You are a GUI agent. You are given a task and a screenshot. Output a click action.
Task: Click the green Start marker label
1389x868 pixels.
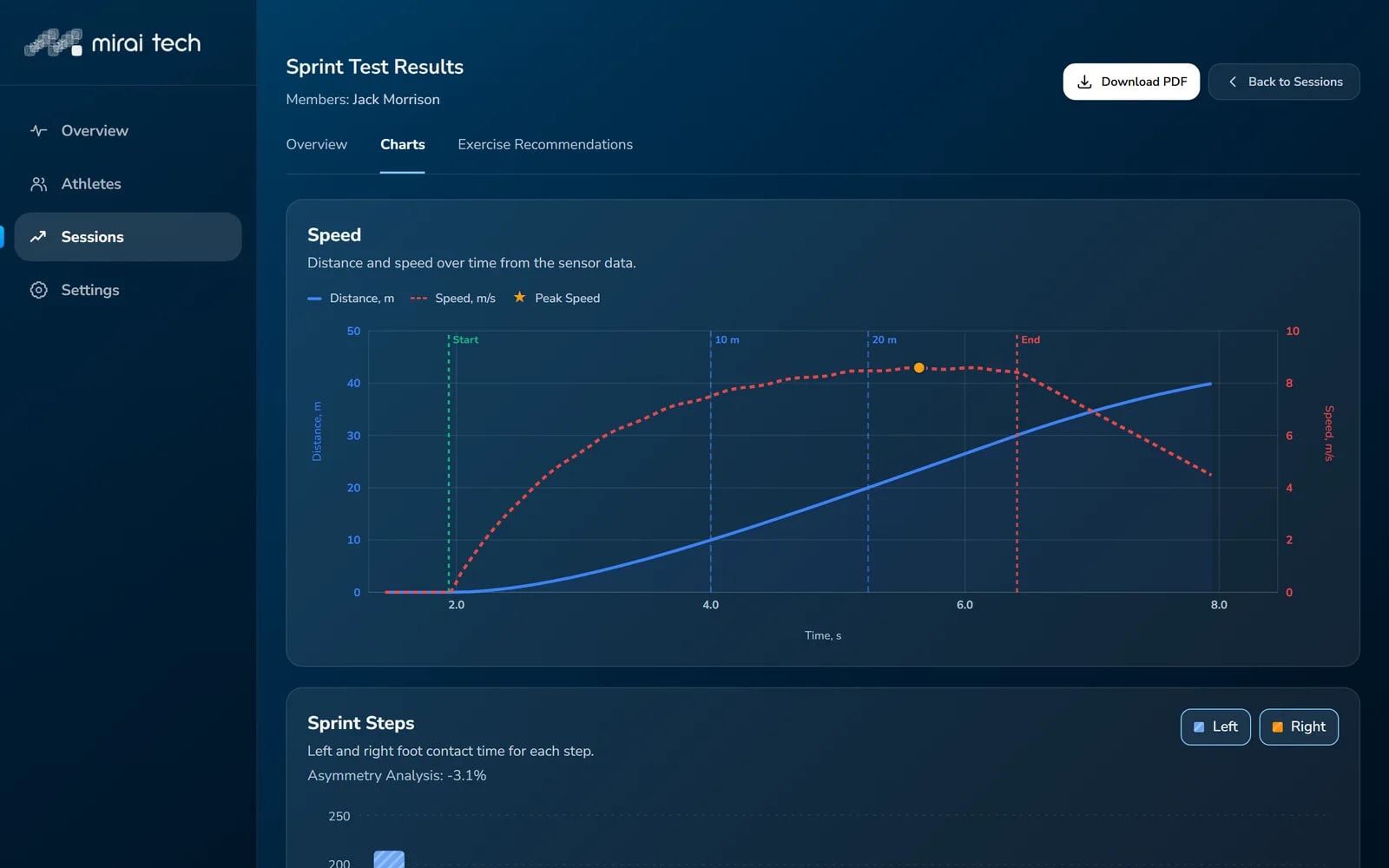465,339
